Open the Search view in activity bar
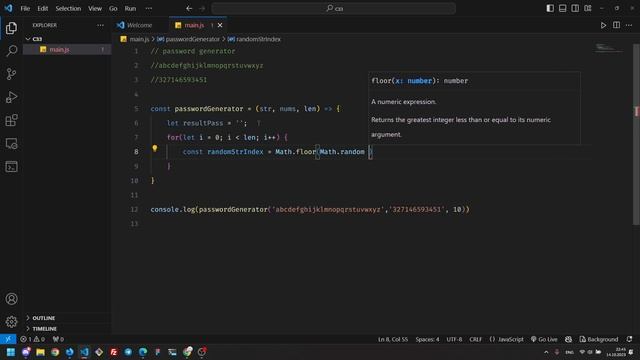This screenshot has width=640, height=360. tap(11, 51)
